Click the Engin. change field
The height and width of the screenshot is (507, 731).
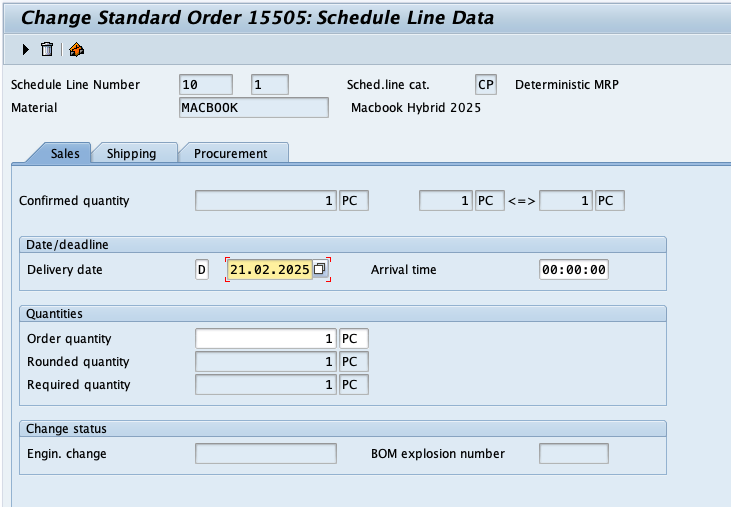(x=266, y=453)
